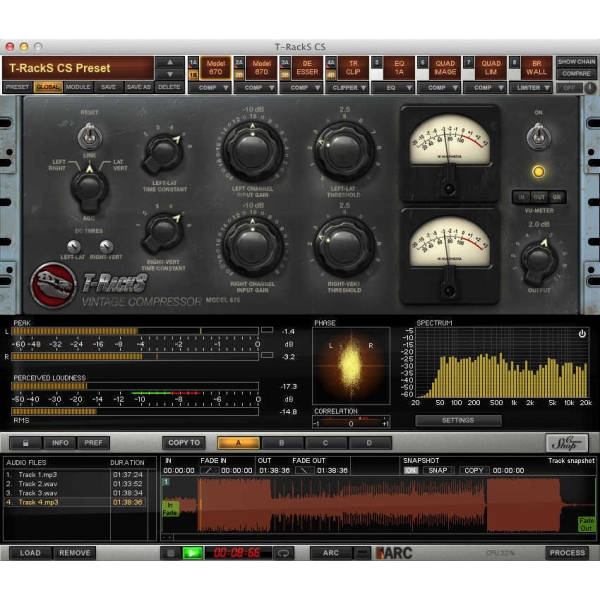The image size is (600, 600).
Task: Flip the compressor ON toggle switch
Action: tap(538, 136)
